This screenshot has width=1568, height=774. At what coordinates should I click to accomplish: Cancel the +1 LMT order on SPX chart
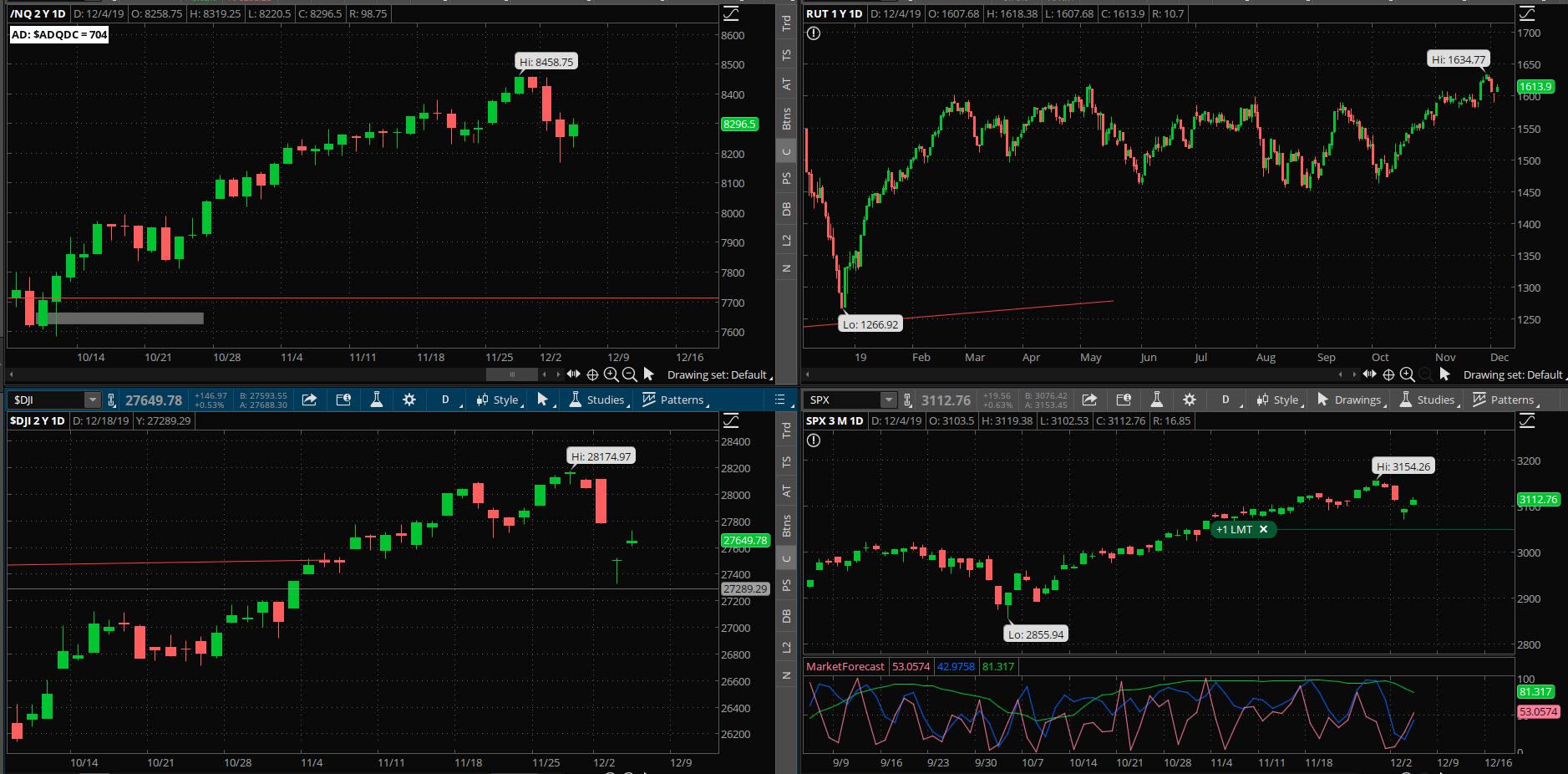[1264, 529]
